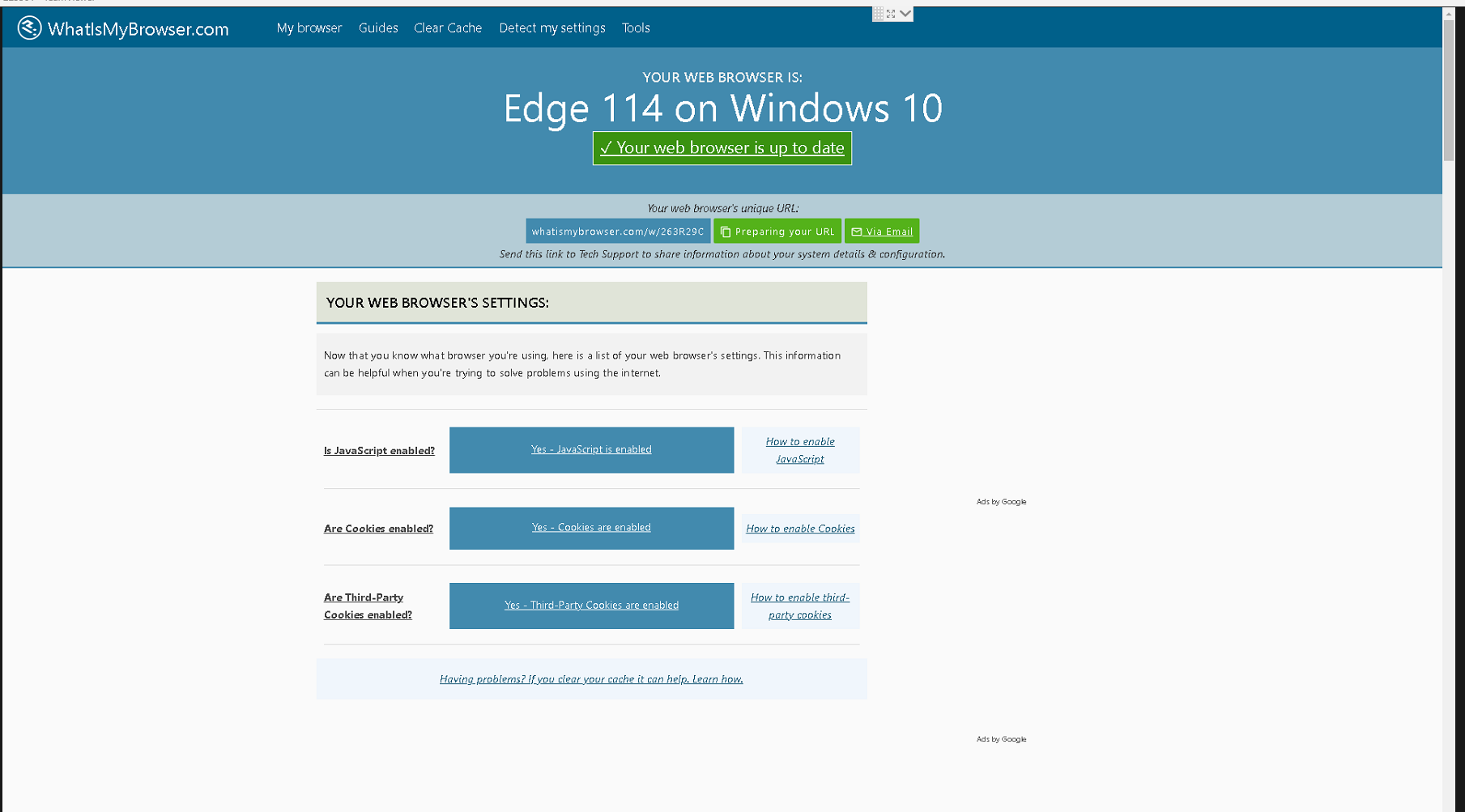Open the 'Is JavaScript enabled?' link

click(x=379, y=451)
